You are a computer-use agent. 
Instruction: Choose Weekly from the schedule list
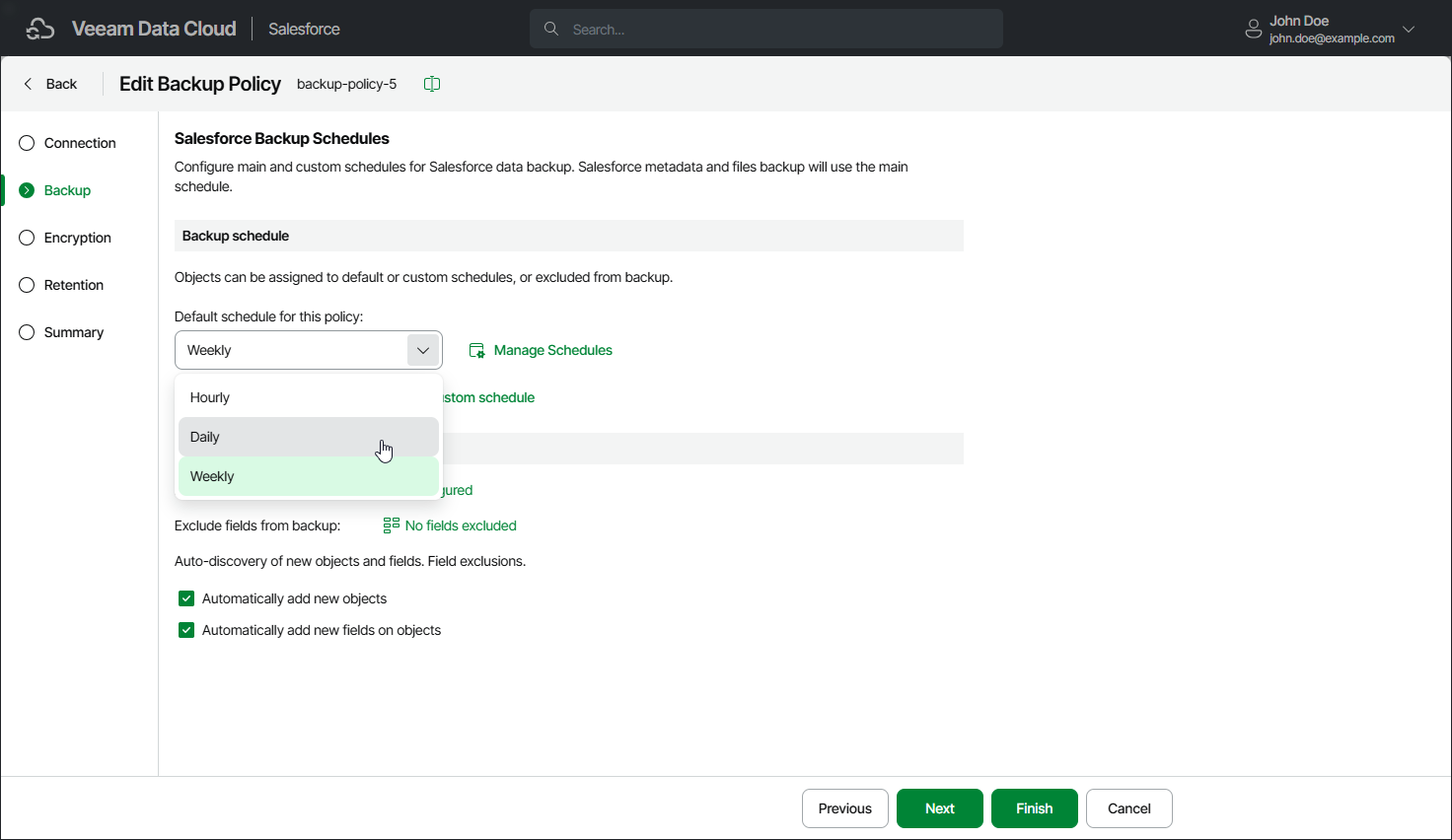309,476
